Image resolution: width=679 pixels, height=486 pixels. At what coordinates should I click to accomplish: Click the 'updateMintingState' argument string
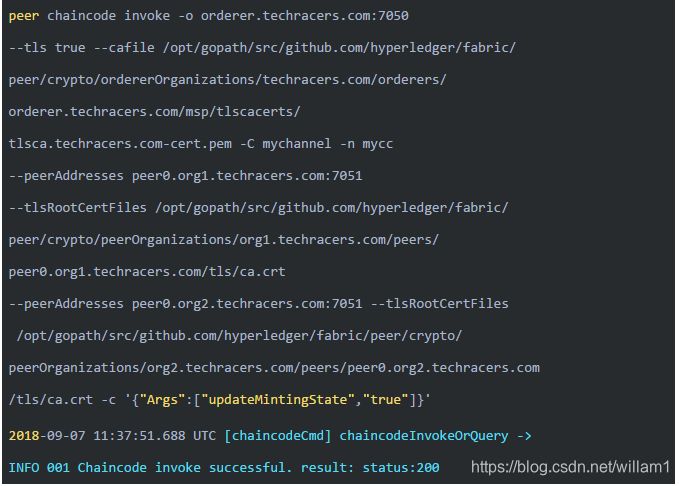click(x=278, y=399)
